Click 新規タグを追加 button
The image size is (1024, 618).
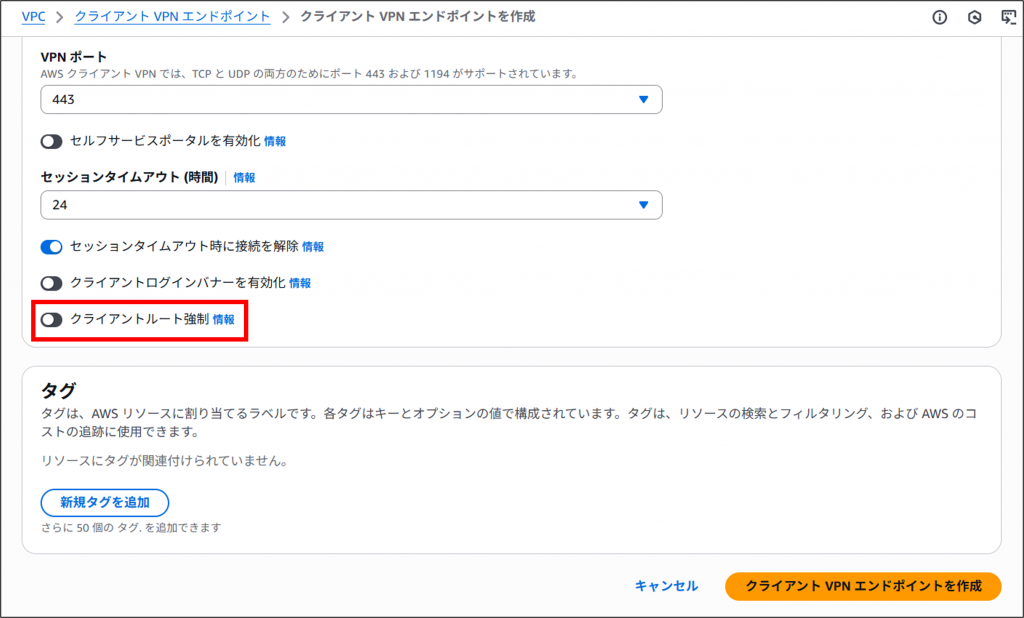[x=105, y=502]
